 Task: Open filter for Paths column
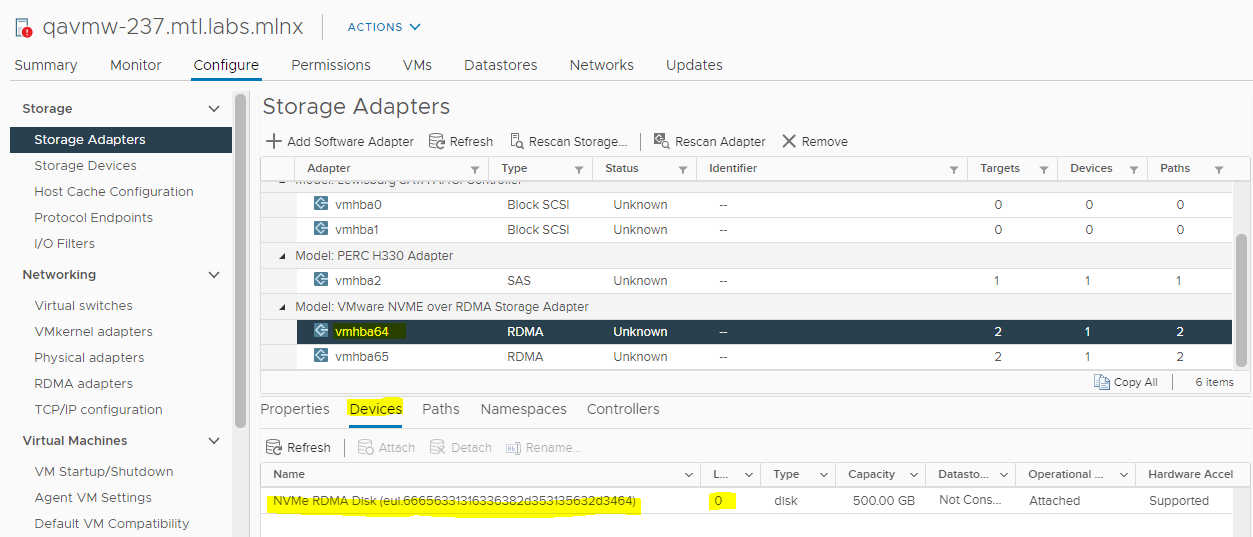(1219, 169)
